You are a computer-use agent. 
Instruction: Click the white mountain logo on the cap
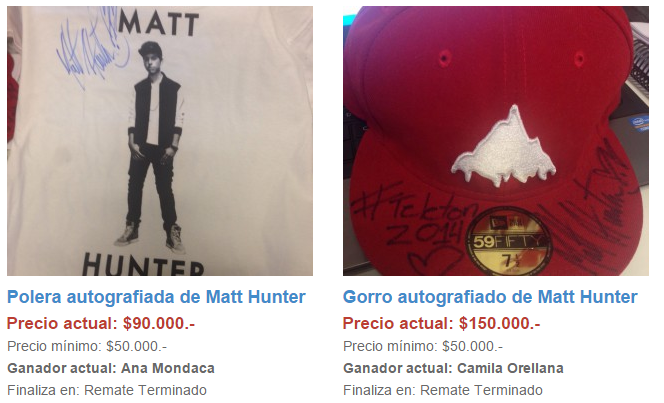tap(504, 146)
